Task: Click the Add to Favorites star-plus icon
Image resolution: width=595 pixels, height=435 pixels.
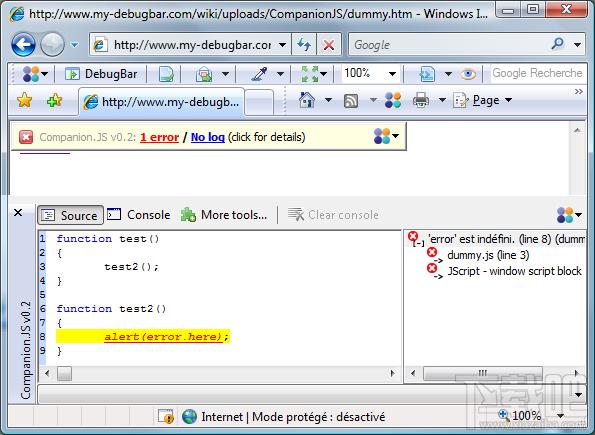Action: point(54,101)
